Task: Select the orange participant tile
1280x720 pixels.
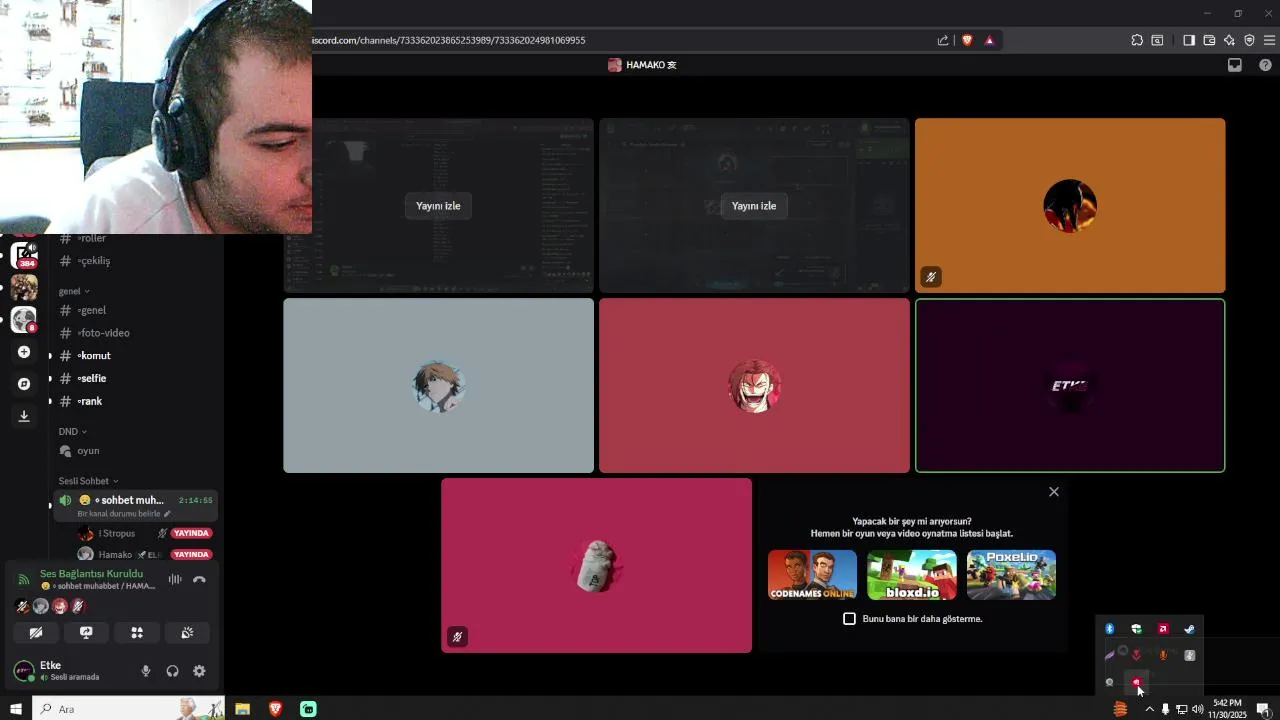Action: point(1070,206)
